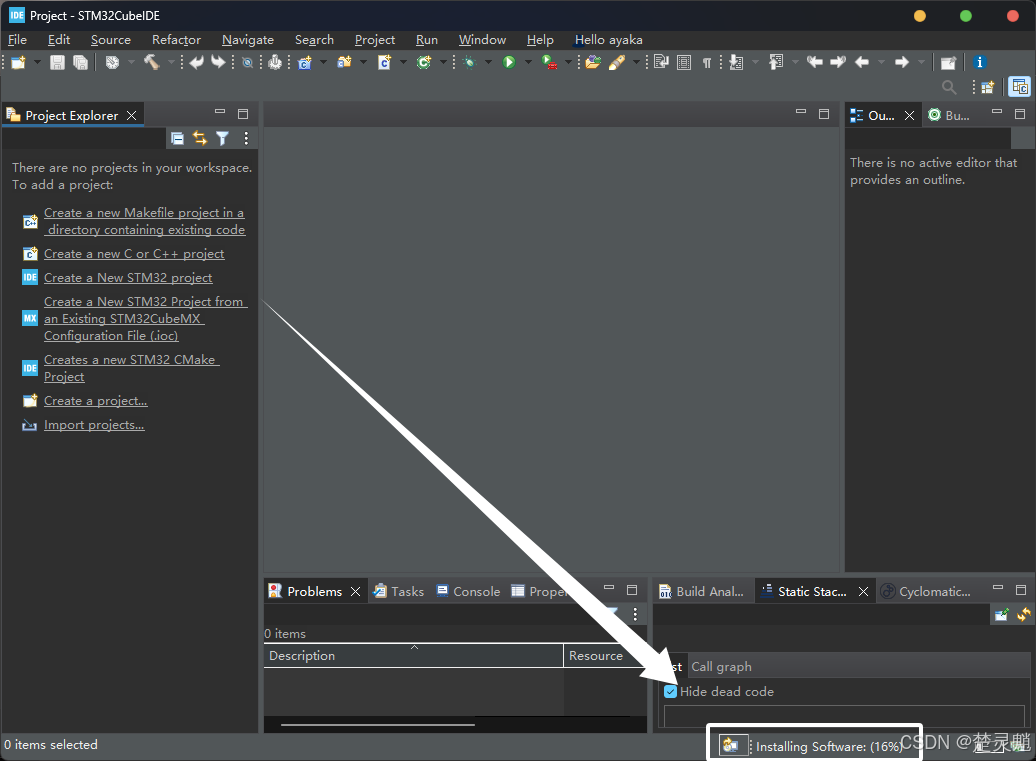Click new Makefile project link
Viewport: 1036px width, 761px height.
pyautogui.click(x=145, y=221)
